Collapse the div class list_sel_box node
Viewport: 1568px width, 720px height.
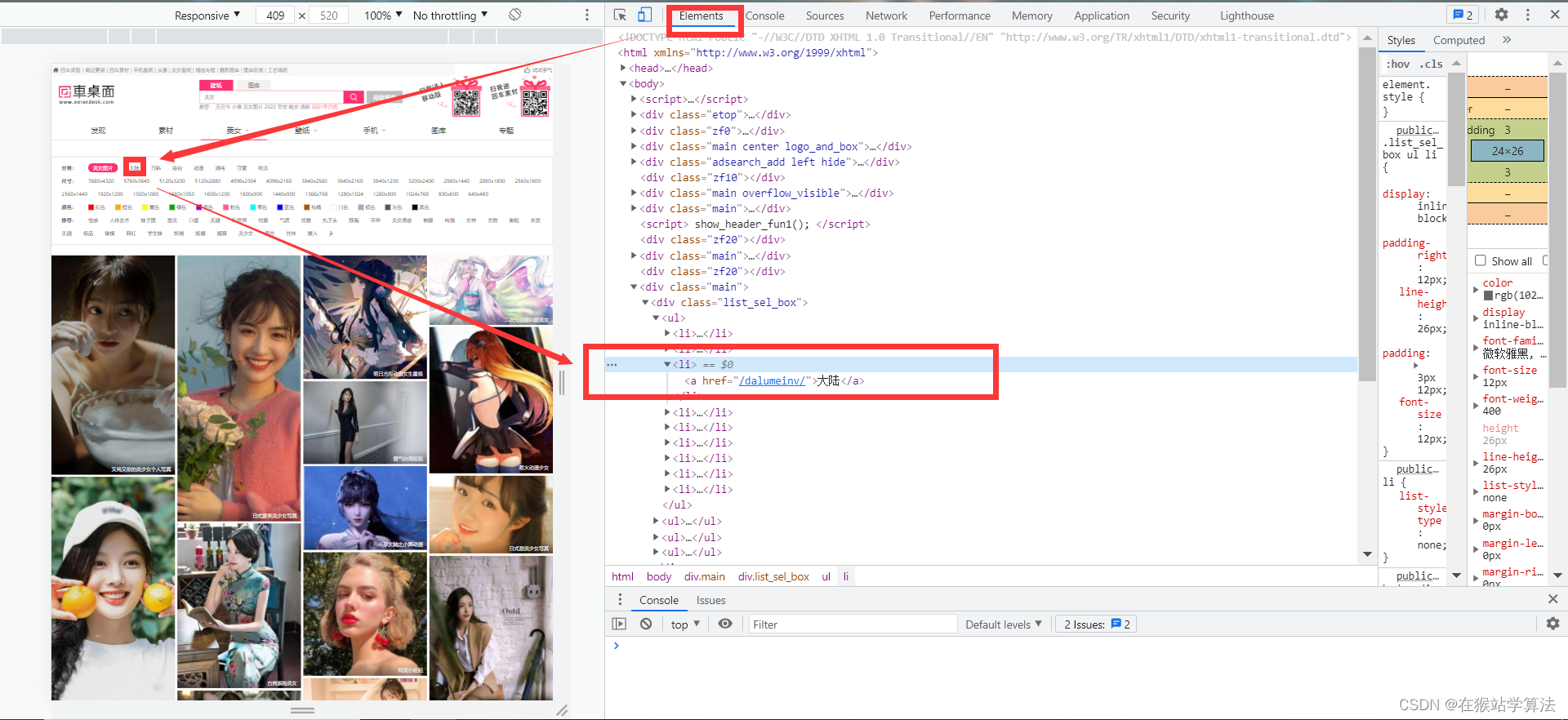coord(645,302)
